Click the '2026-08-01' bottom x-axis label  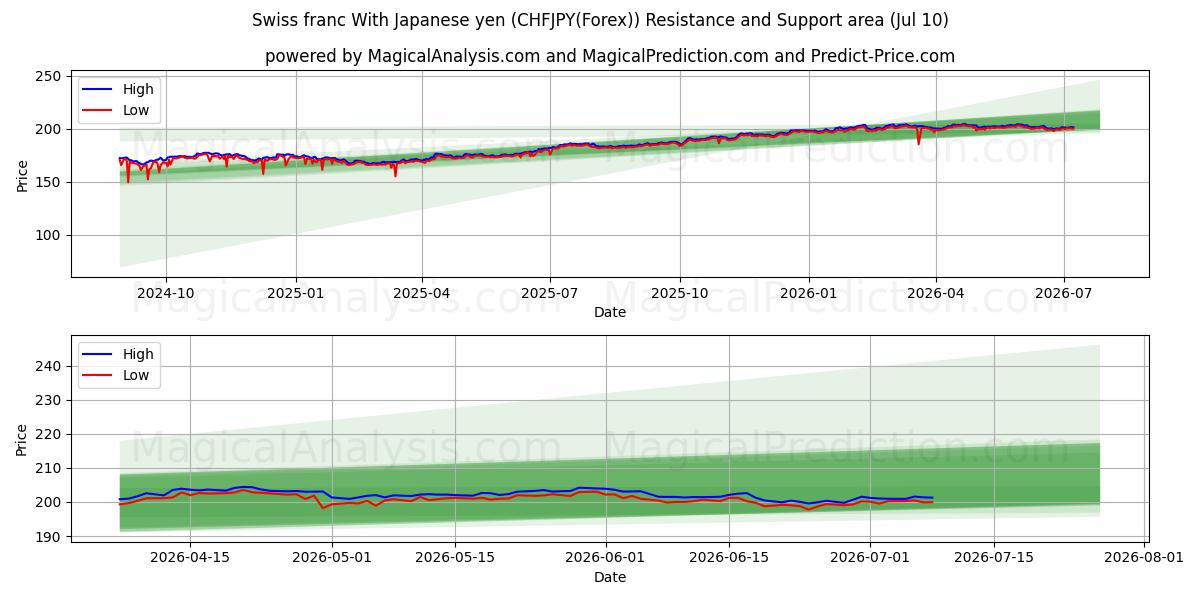click(x=1142, y=558)
